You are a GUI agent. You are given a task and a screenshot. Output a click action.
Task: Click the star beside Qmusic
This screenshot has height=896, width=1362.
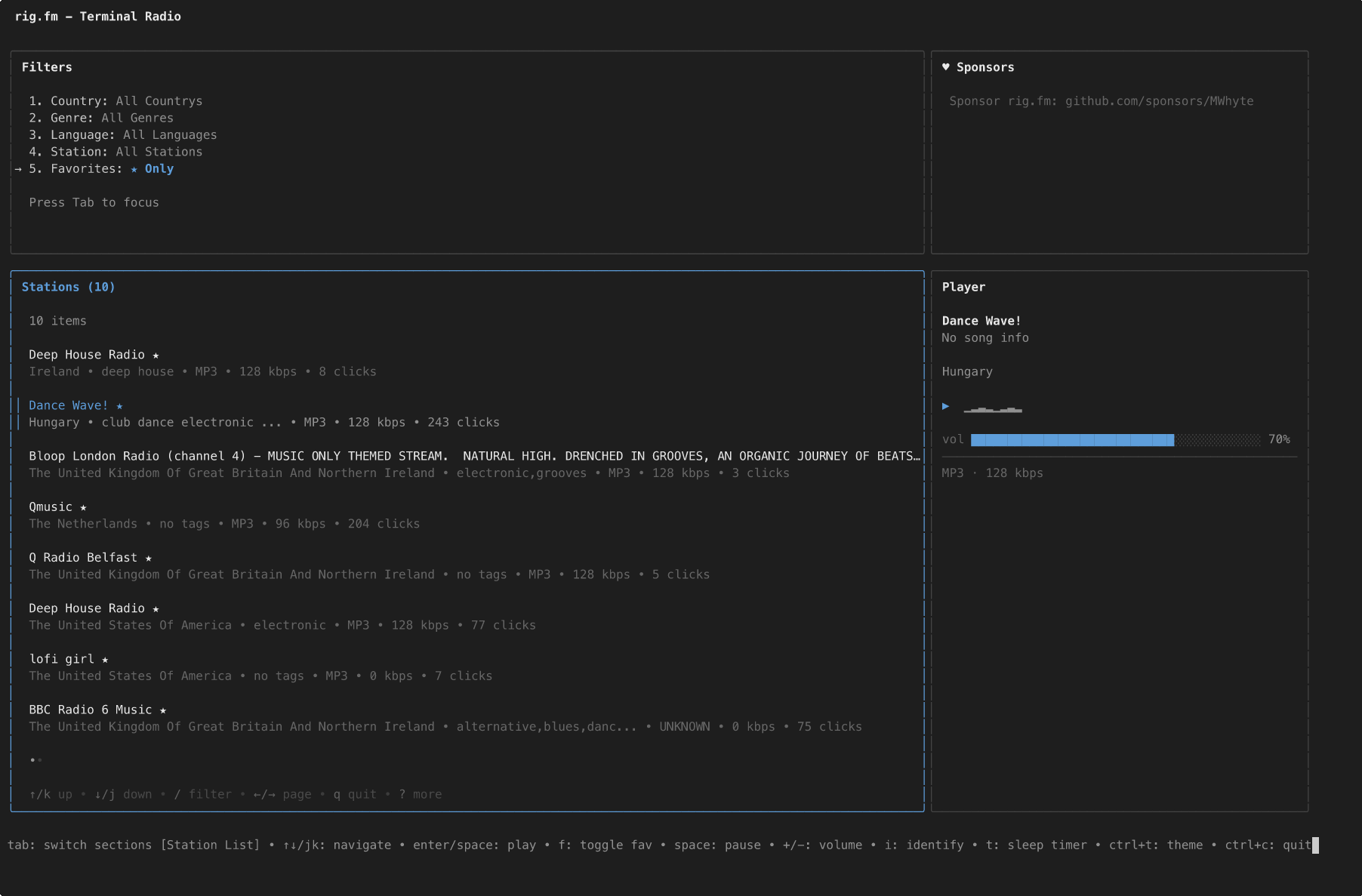83,507
